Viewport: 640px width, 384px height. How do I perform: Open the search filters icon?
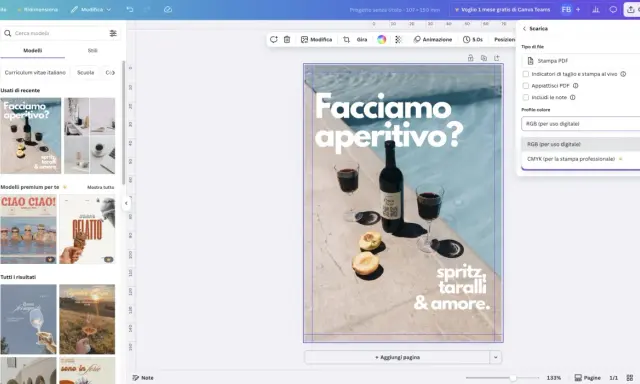pos(113,33)
